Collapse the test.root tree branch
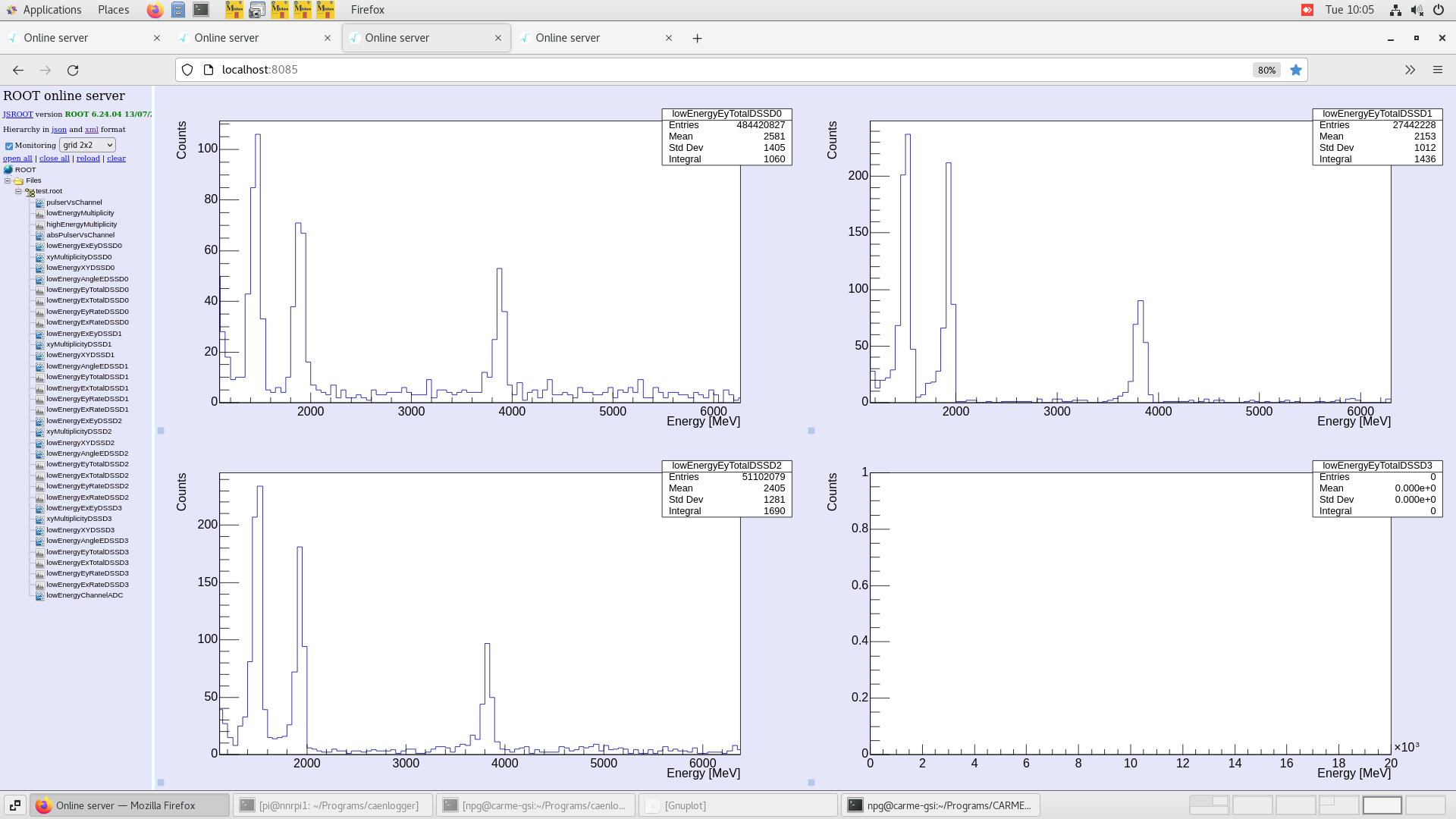The image size is (1456, 819). pos(17,191)
